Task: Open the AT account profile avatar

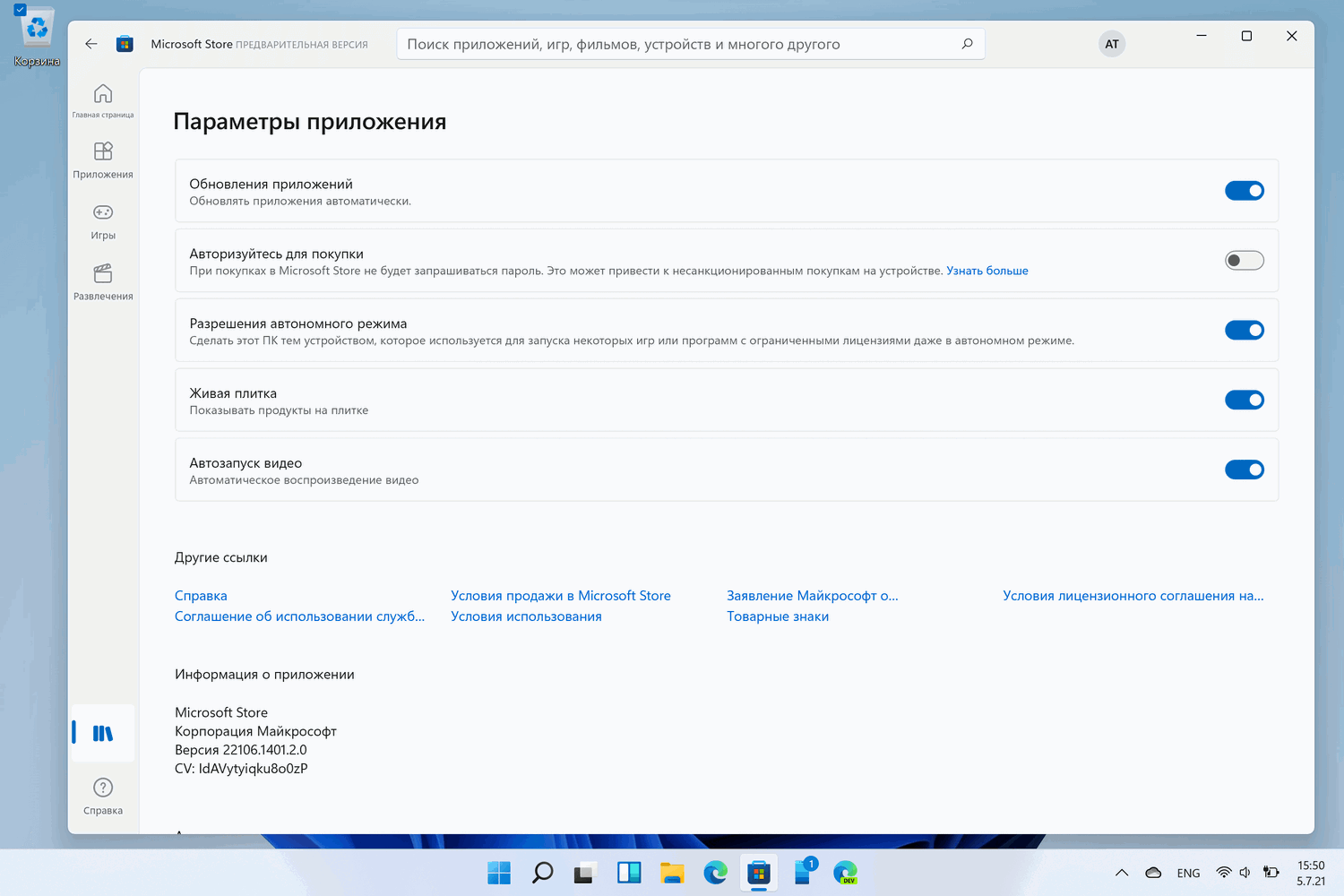Action: [1112, 44]
